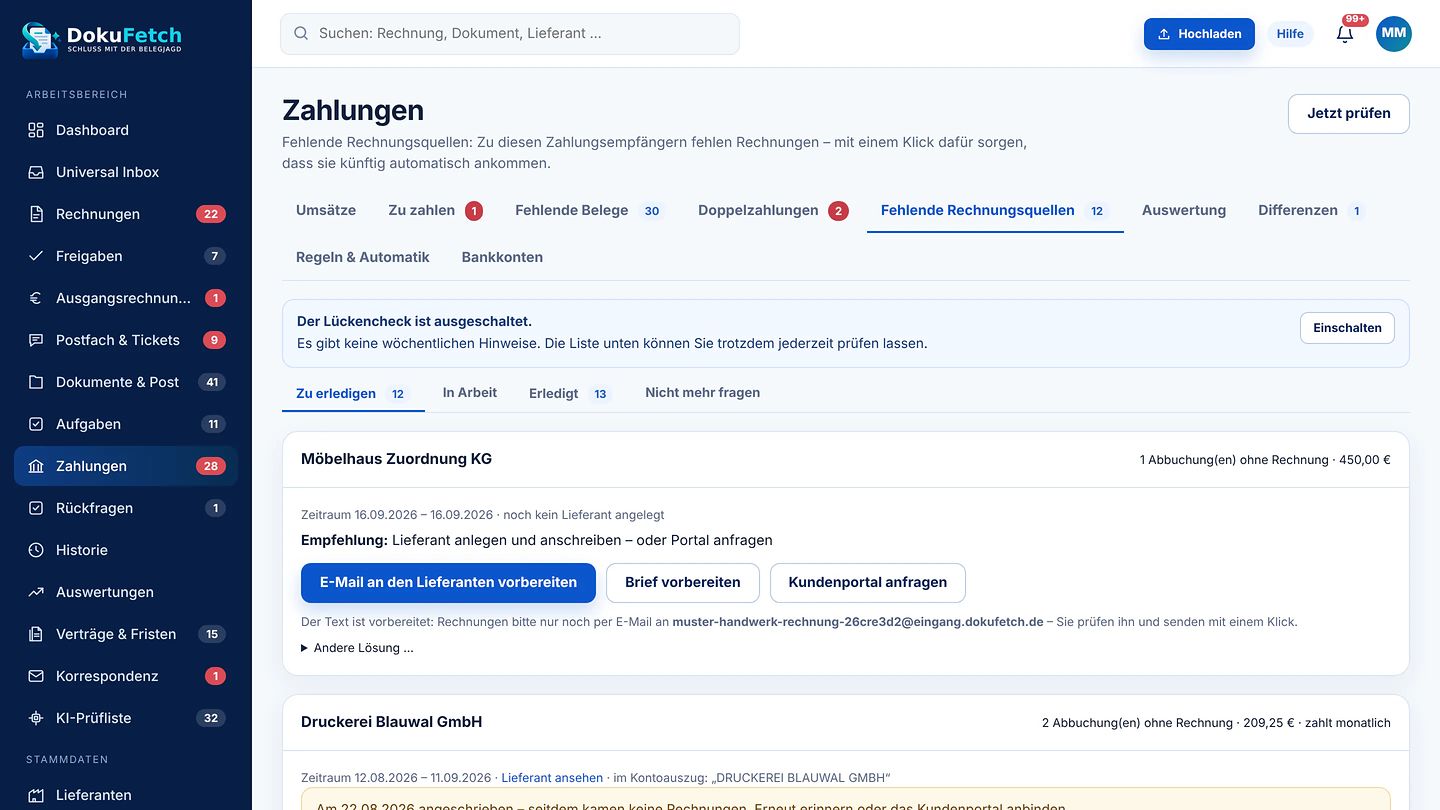Image resolution: width=1440 pixels, height=810 pixels.
Task: Click the Freigaben checkmark icon
Action: 36,256
